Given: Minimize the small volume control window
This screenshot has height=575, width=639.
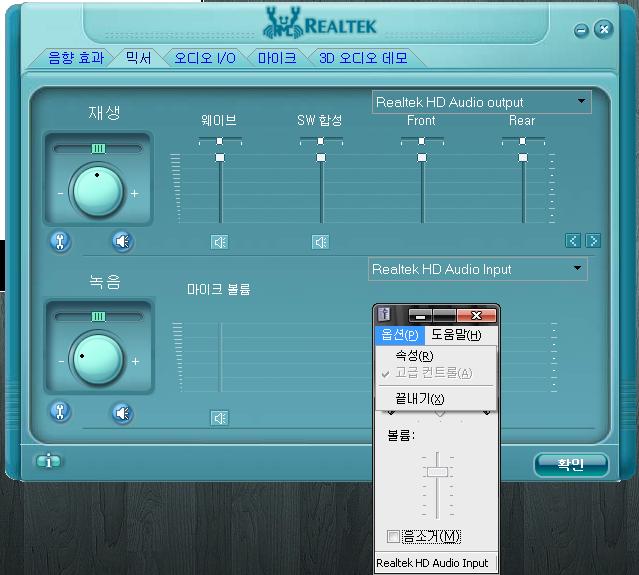Looking at the screenshot, I should click(420, 316).
